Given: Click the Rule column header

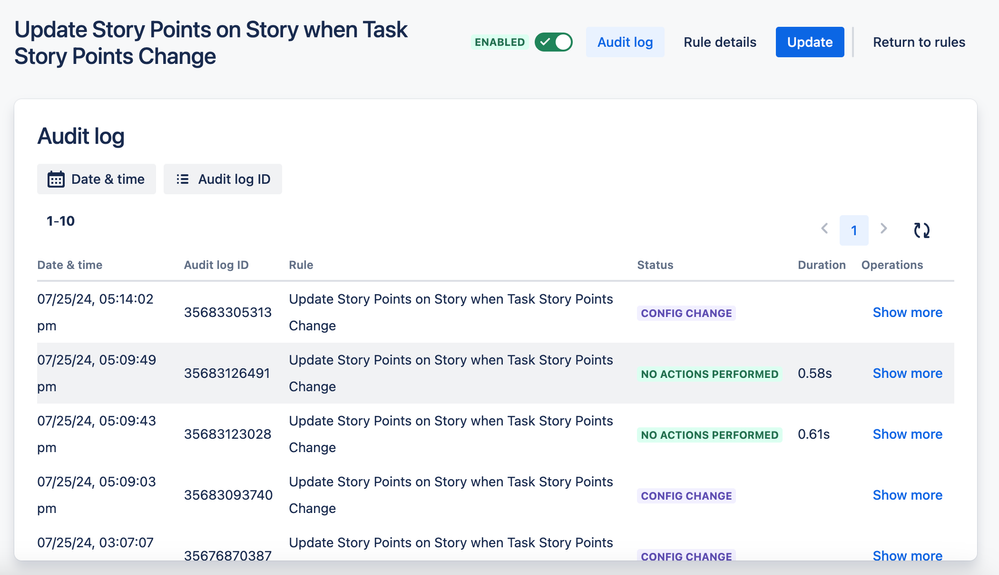Looking at the screenshot, I should (301, 265).
